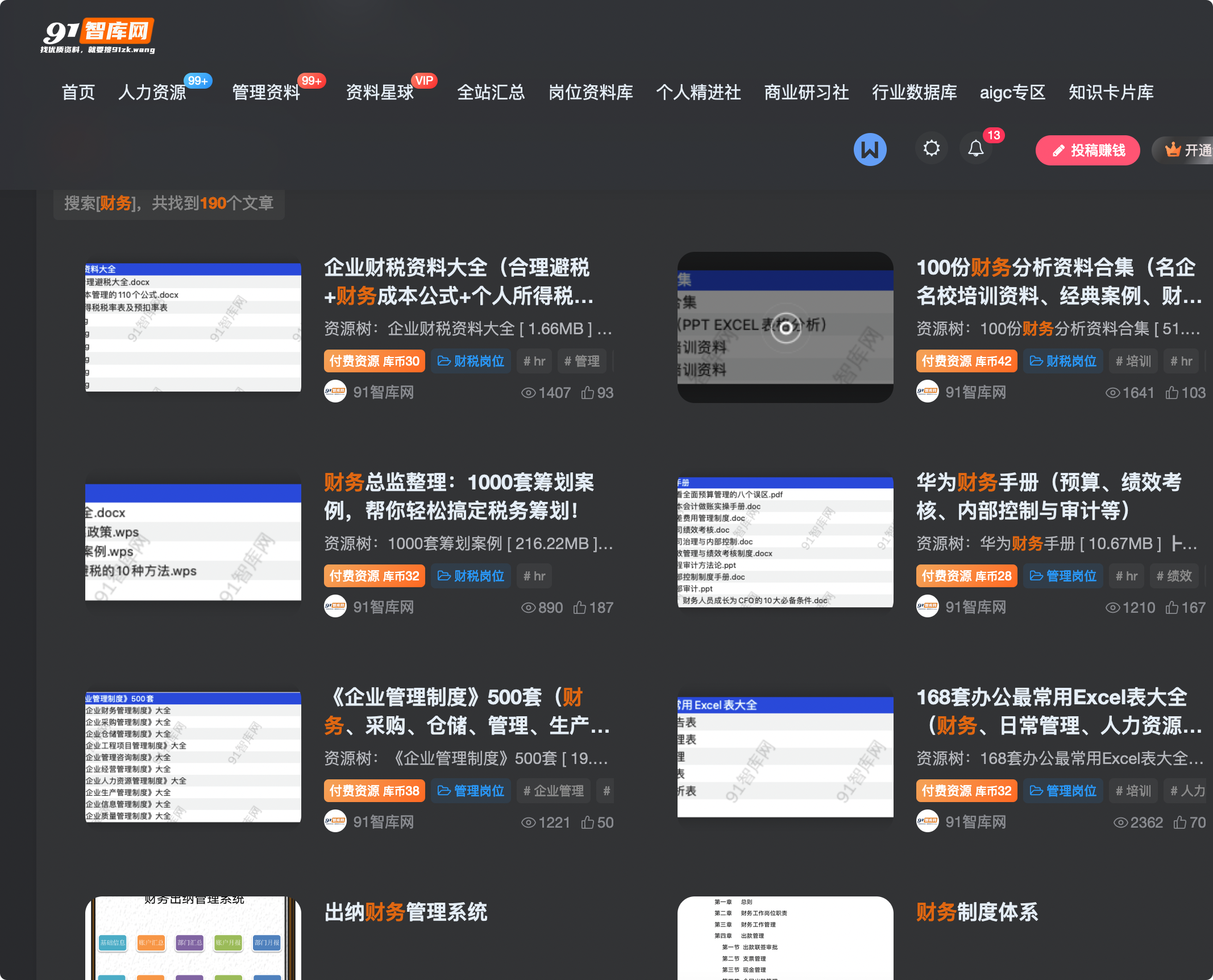The width and height of the screenshot is (1213, 980).
Task: Open article 企业财税资料大全 title
Action: (x=459, y=282)
